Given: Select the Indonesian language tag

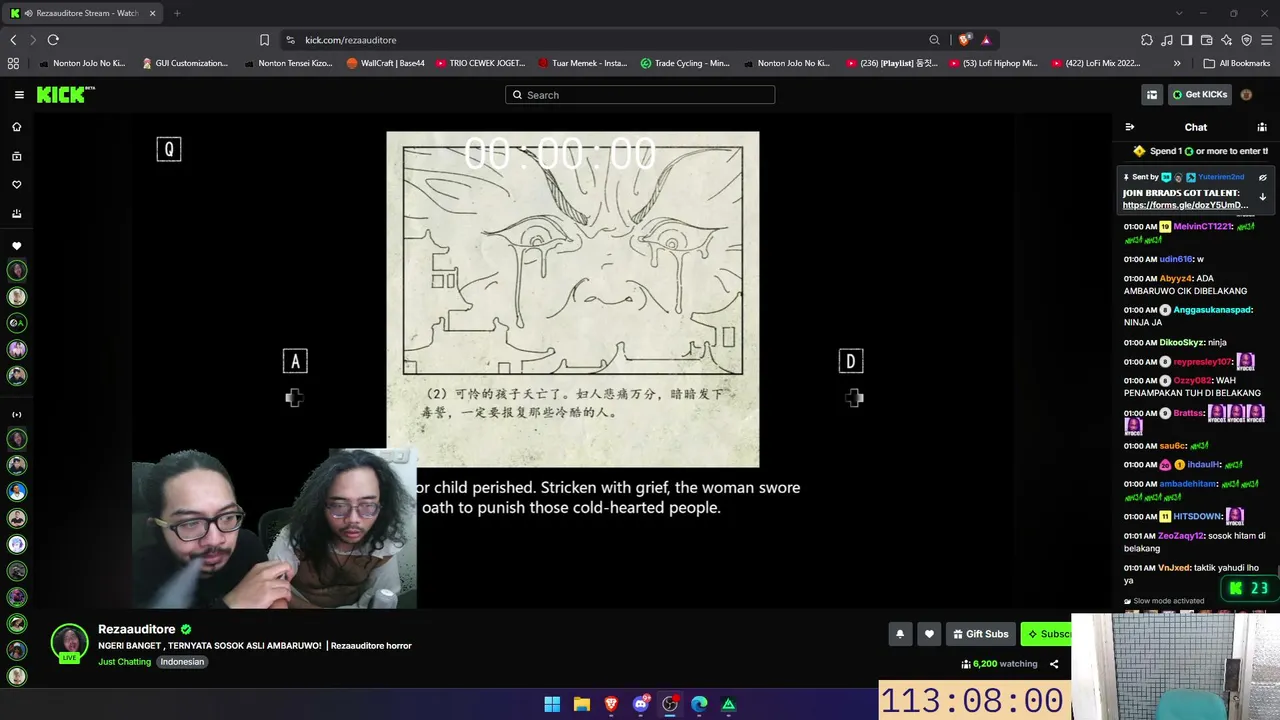Looking at the screenshot, I should pos(182,662).
